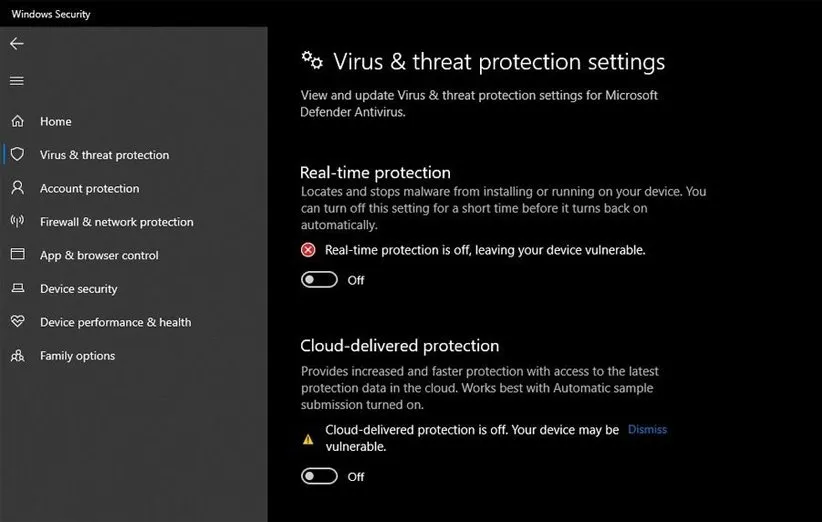Open Account protection menu item
Viewport: 822px width, 522px height.
tap(89, 189)
